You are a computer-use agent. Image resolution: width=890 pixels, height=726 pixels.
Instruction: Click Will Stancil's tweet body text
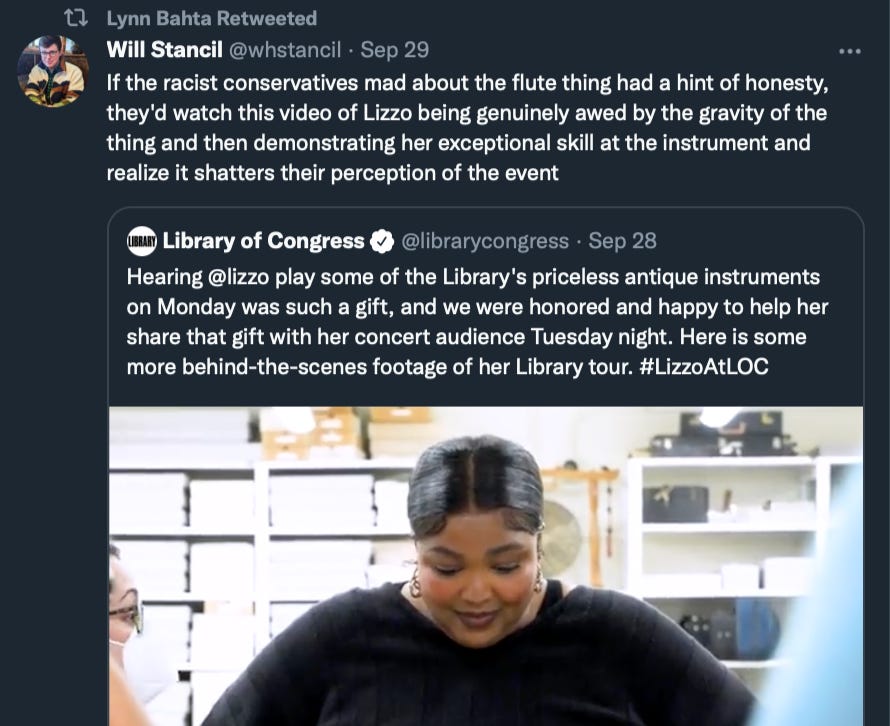(467, 128)
